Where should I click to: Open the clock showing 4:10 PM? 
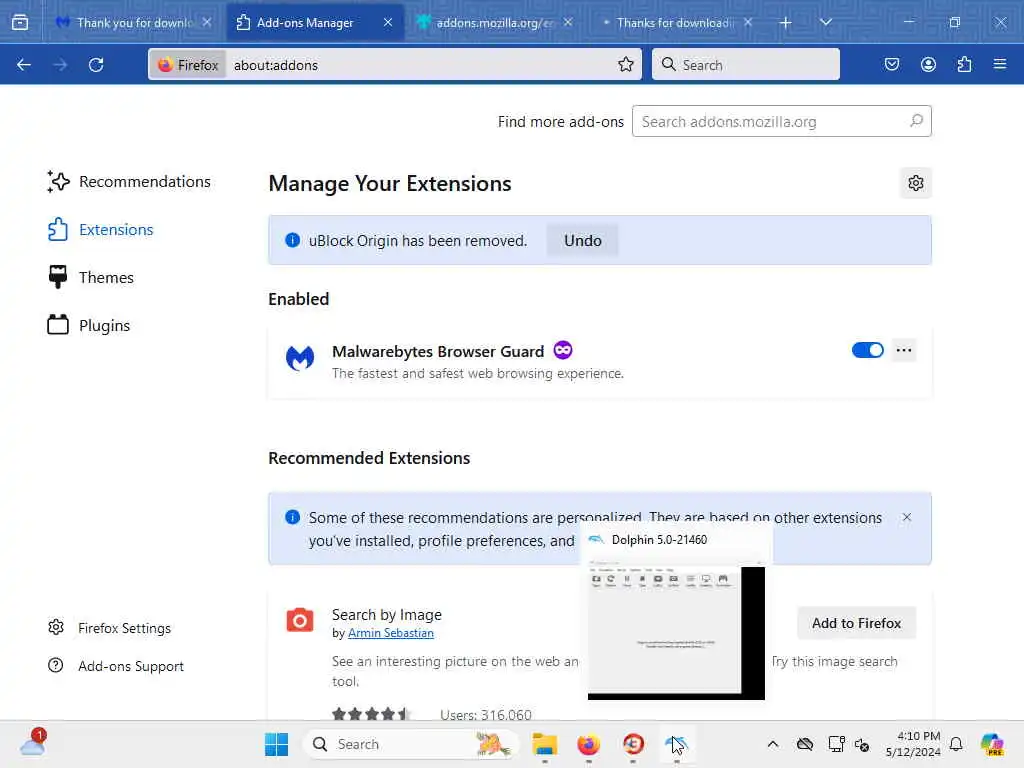coord(913,744)
